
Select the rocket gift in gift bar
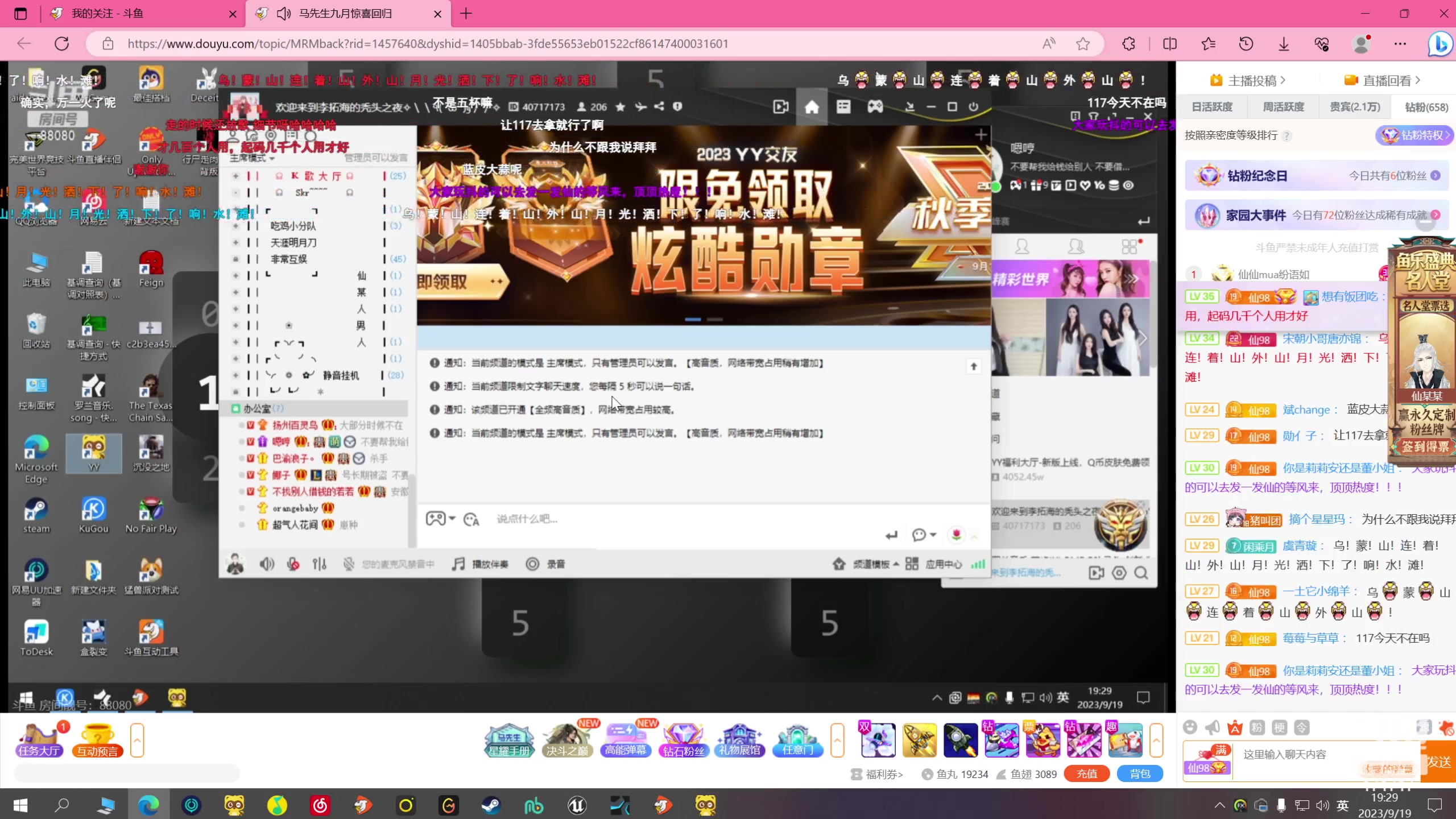960,740
